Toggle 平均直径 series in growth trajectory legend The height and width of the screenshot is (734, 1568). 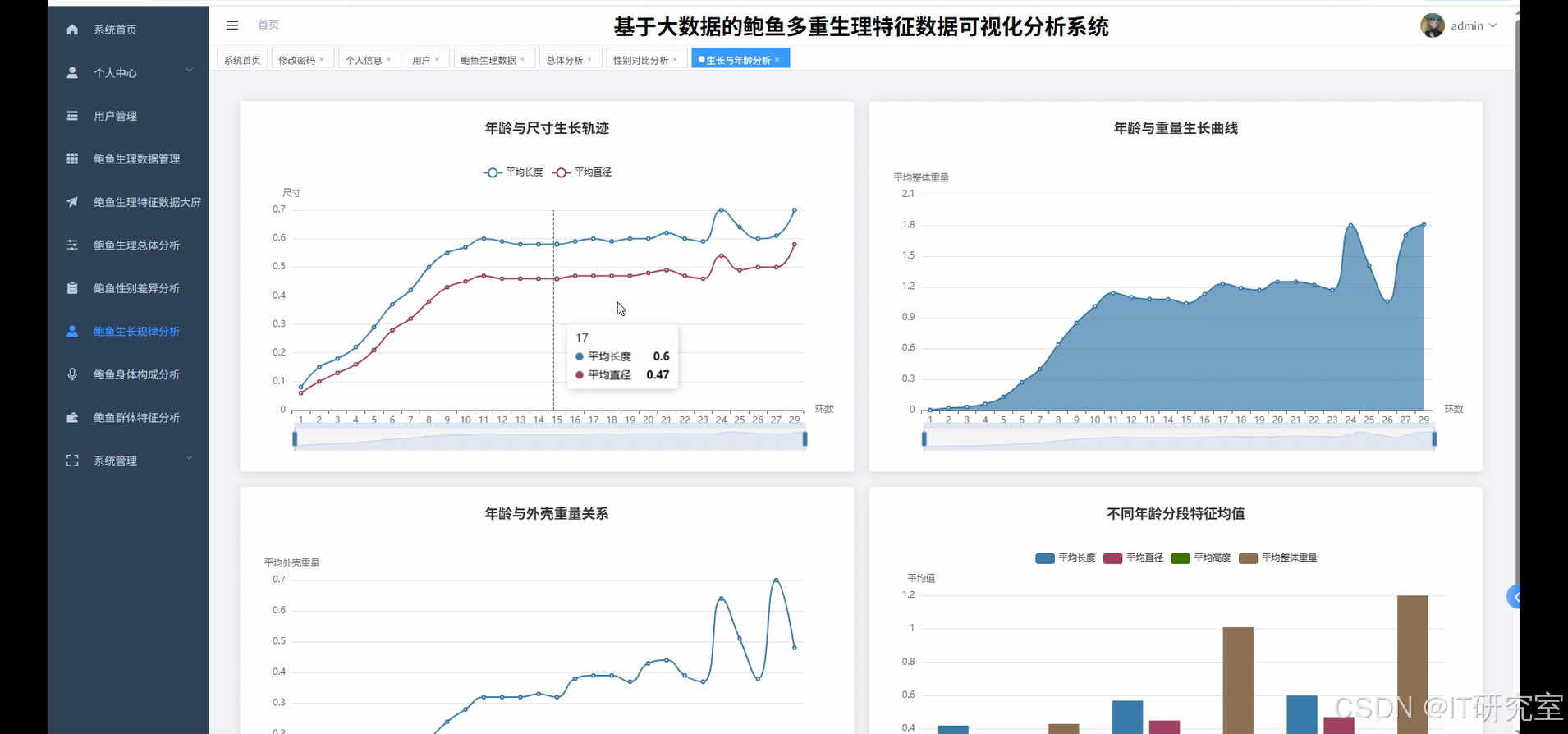pyautogui.click(x=582, y=172)
